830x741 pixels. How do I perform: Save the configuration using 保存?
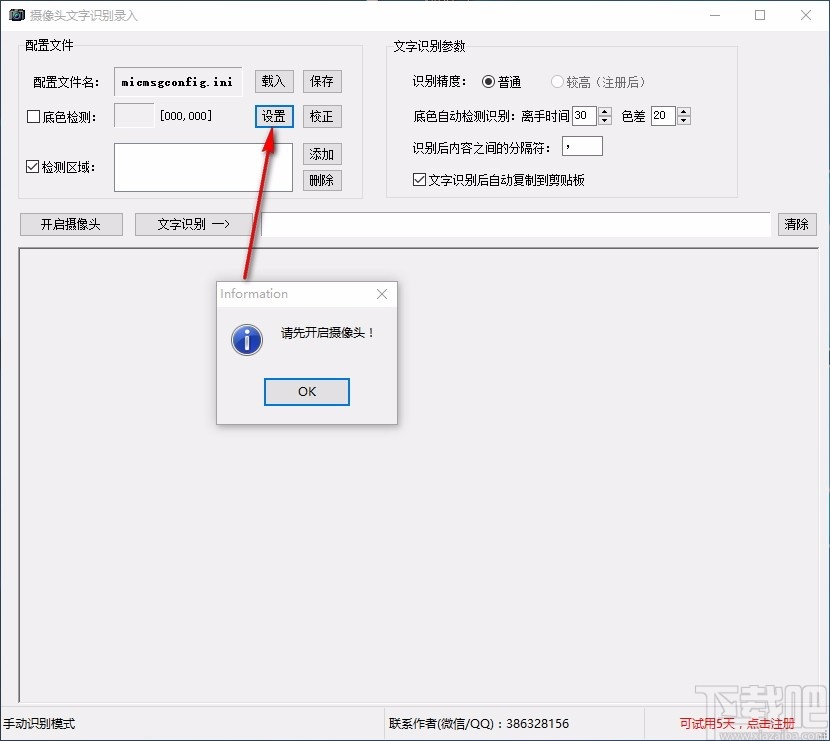[x=322, y=81]
